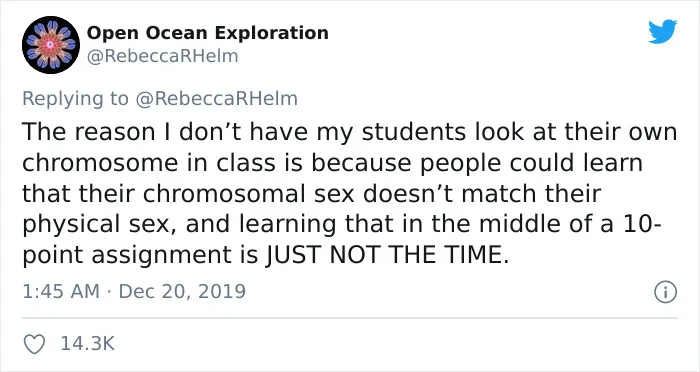This screenshot has width=700, height=372.
Task: Click the words 'point assignment' in the tweet
Action: pos(127,256)
